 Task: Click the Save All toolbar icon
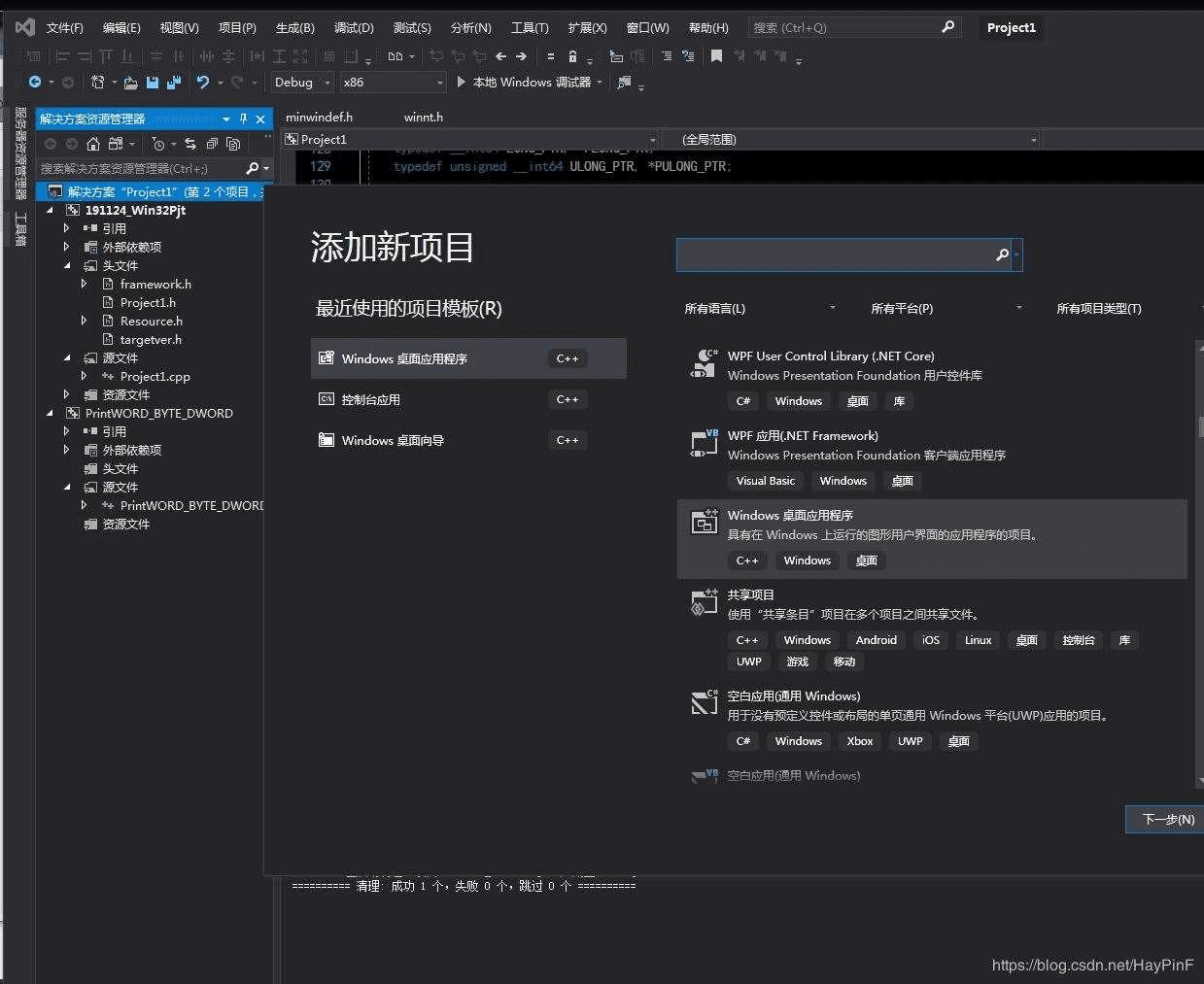click(173, 83)
